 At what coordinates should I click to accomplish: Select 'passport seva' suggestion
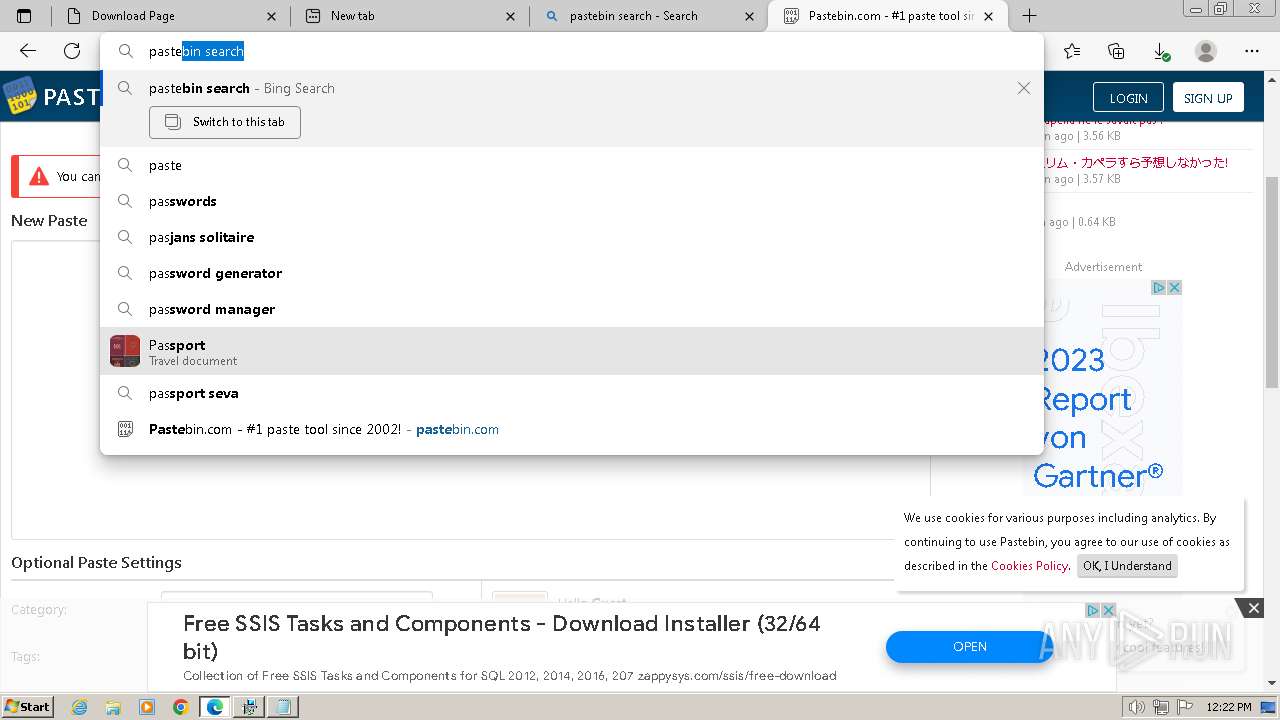571,393
